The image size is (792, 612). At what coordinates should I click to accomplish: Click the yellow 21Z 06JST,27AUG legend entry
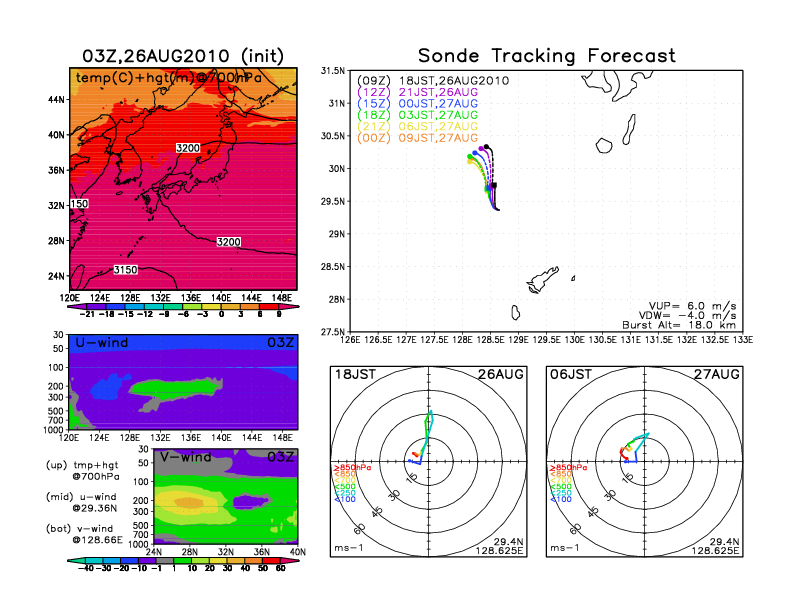[x=417, y=127]
